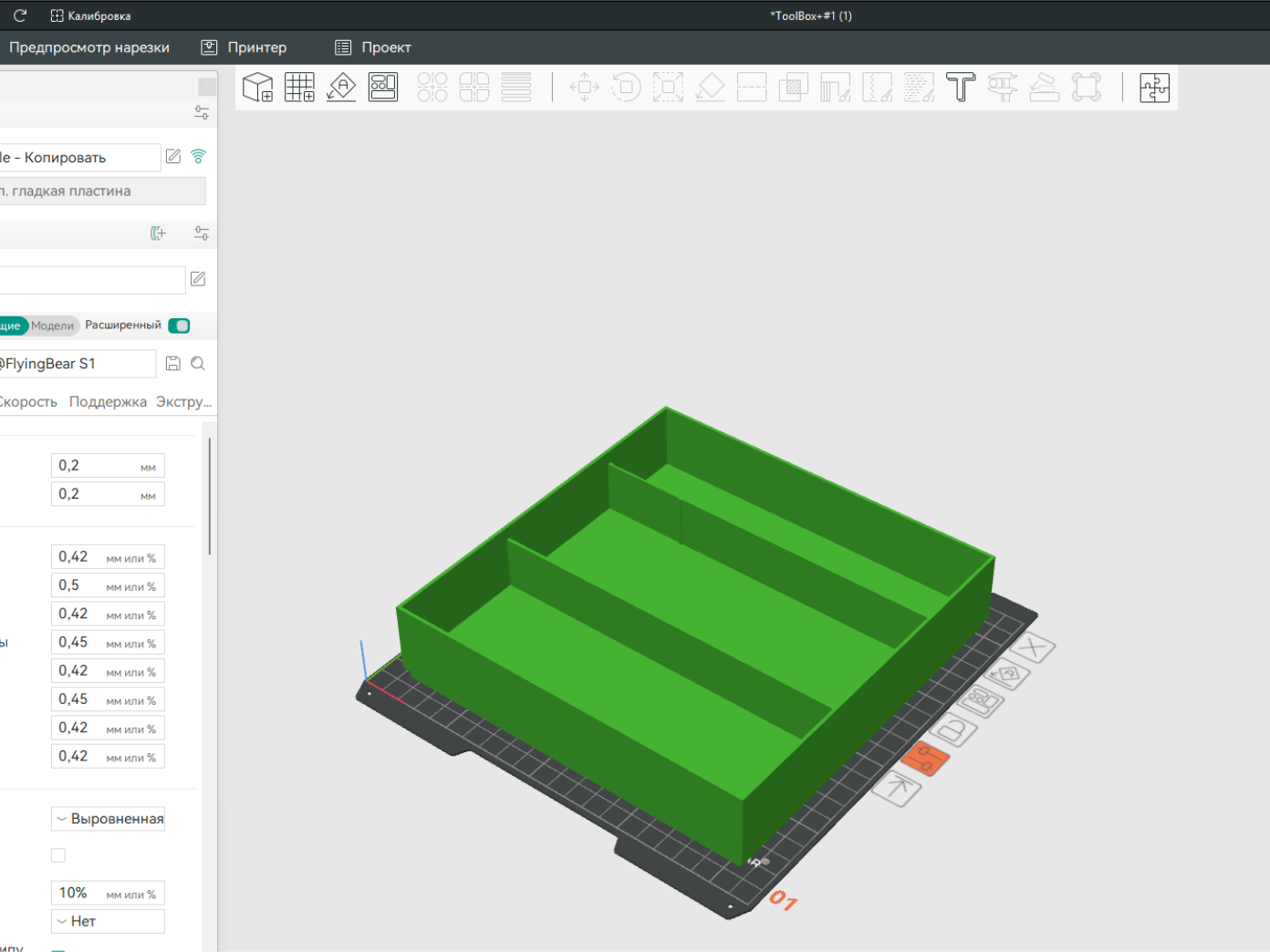Auto-orient plate icon beside the bed
1270x952 pixels.
(1007, 675)
